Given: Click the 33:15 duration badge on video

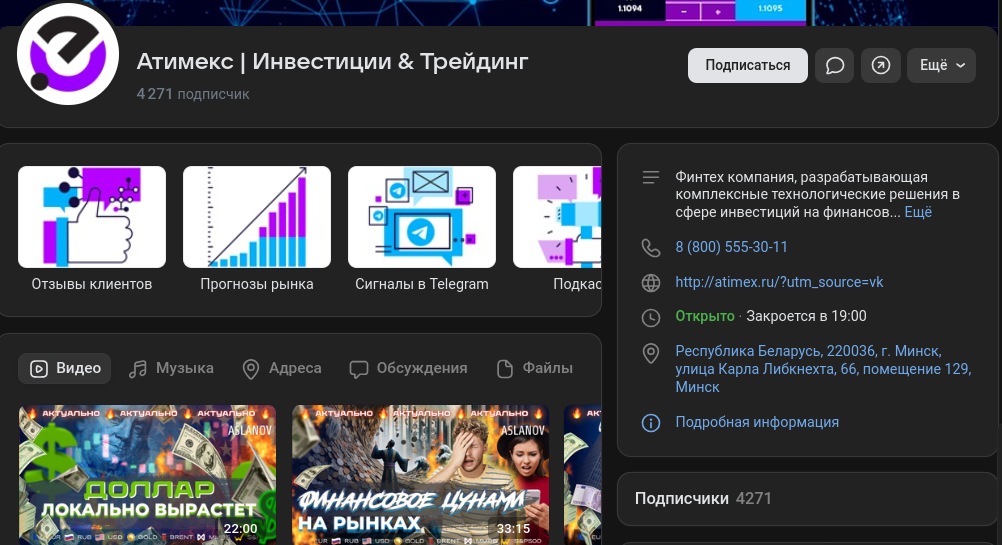Looking at the screenshot, I should tap(513, 528).
